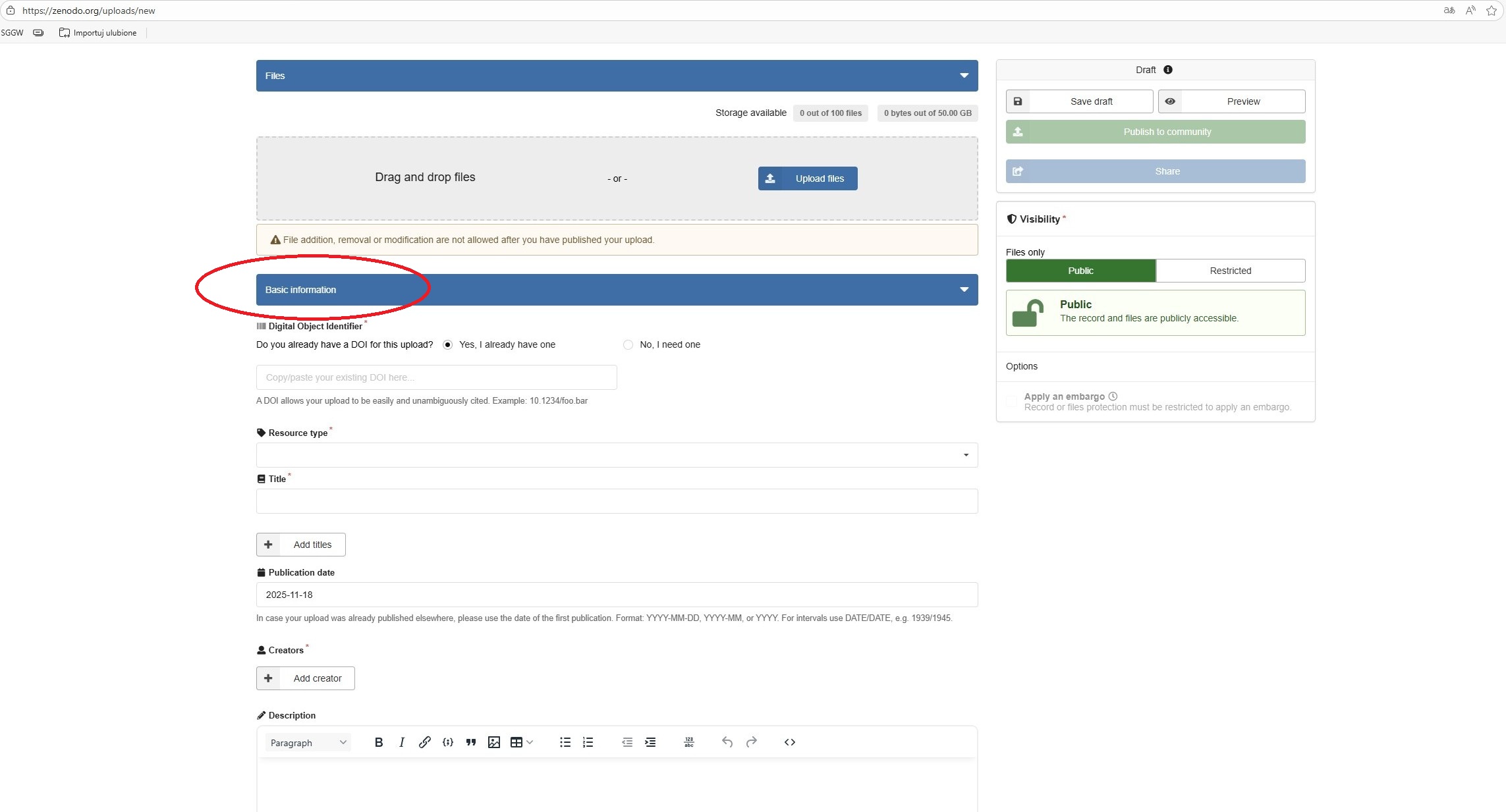Image resolution: width=1506 pixels, height=812 pixels.
Task: Insert image into description editor
Action: pos(494,742)
